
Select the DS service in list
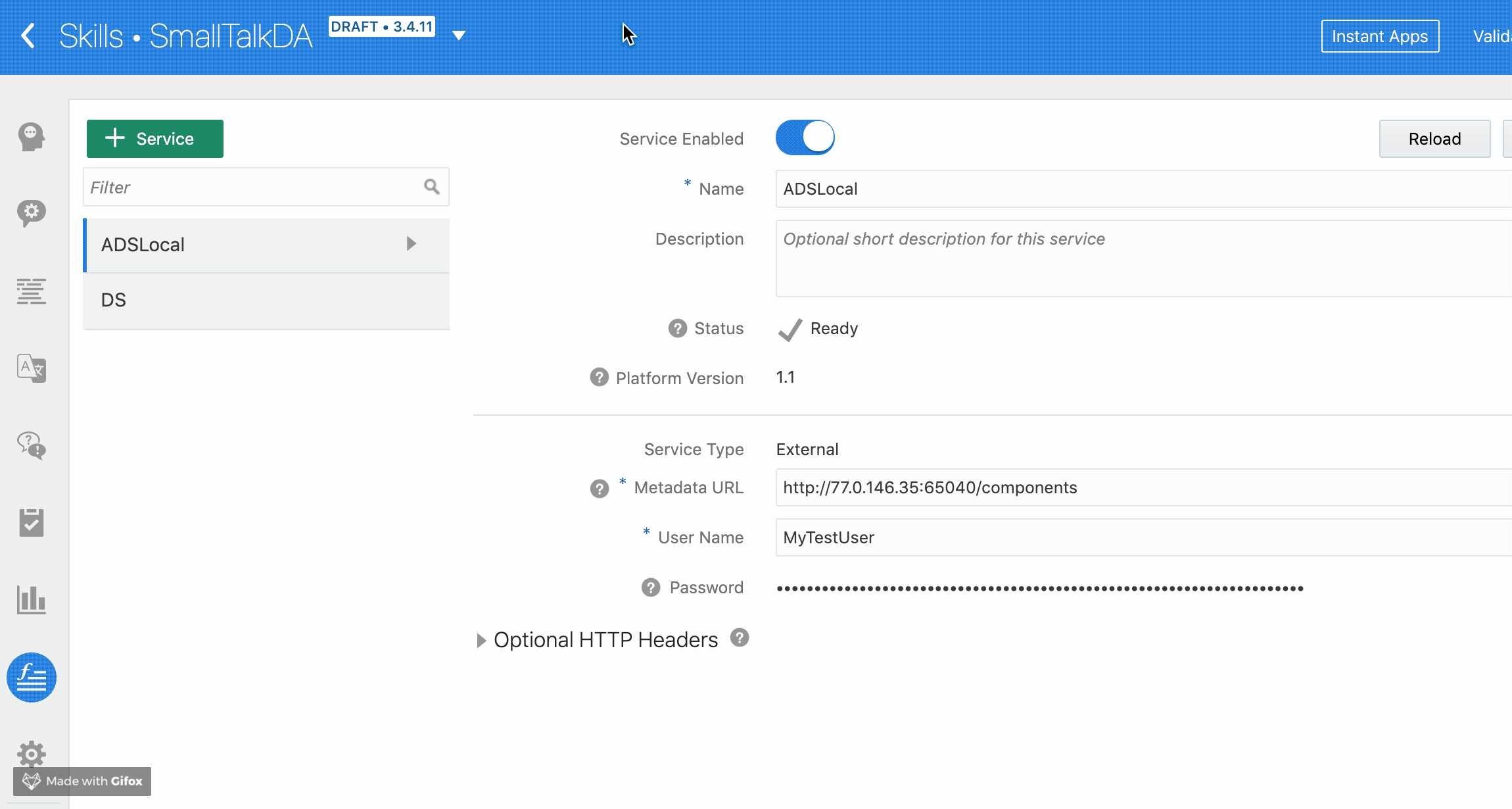pos(266,301)
